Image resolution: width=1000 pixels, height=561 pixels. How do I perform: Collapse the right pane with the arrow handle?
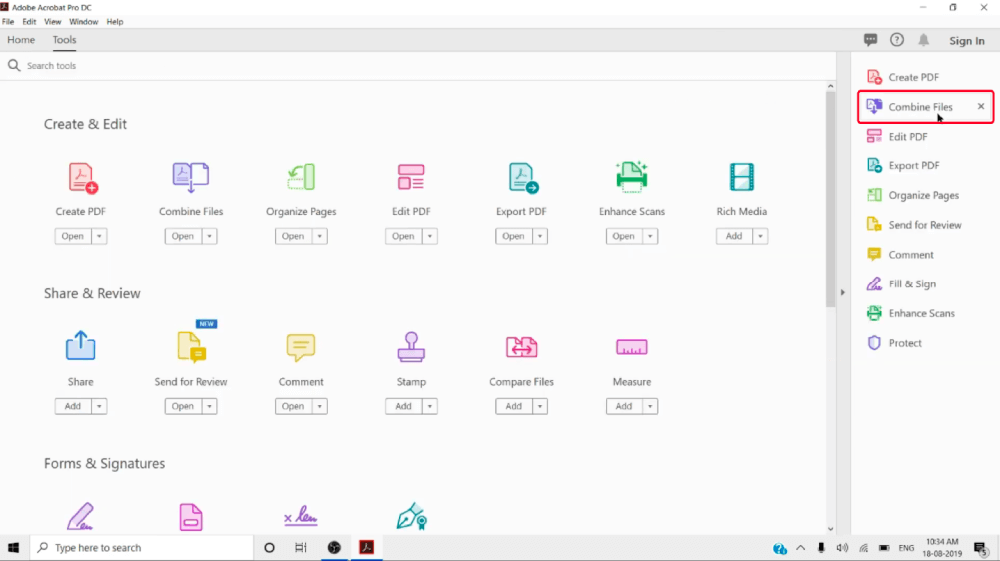click(842, 292)
